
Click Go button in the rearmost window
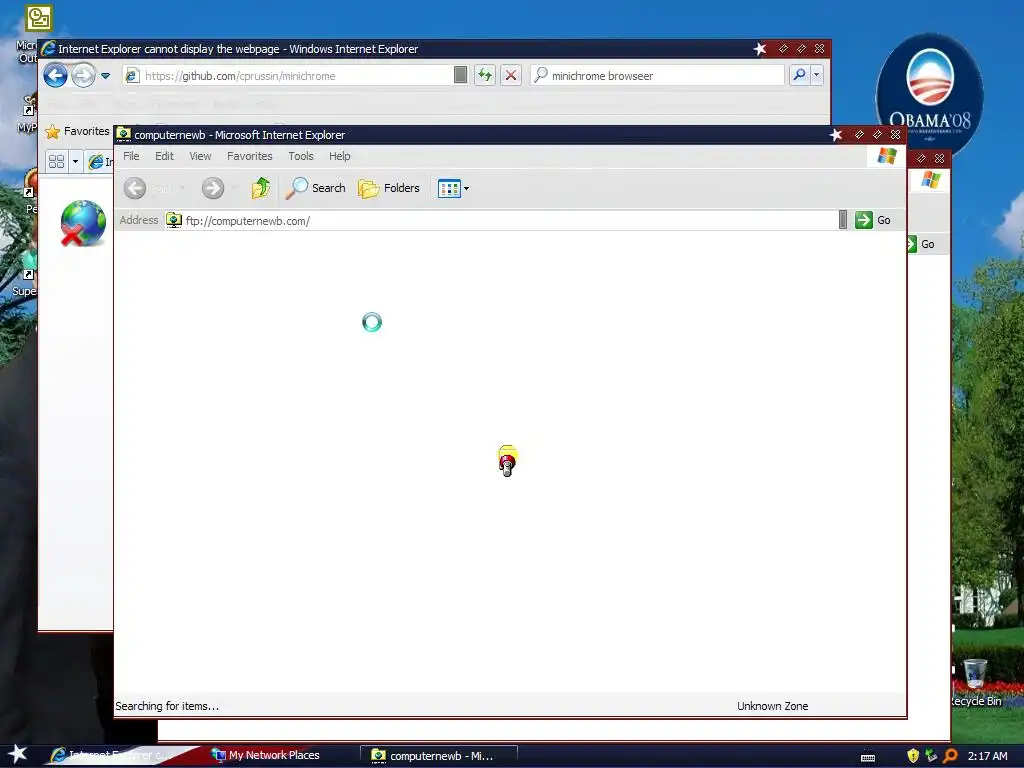[921, 244]
